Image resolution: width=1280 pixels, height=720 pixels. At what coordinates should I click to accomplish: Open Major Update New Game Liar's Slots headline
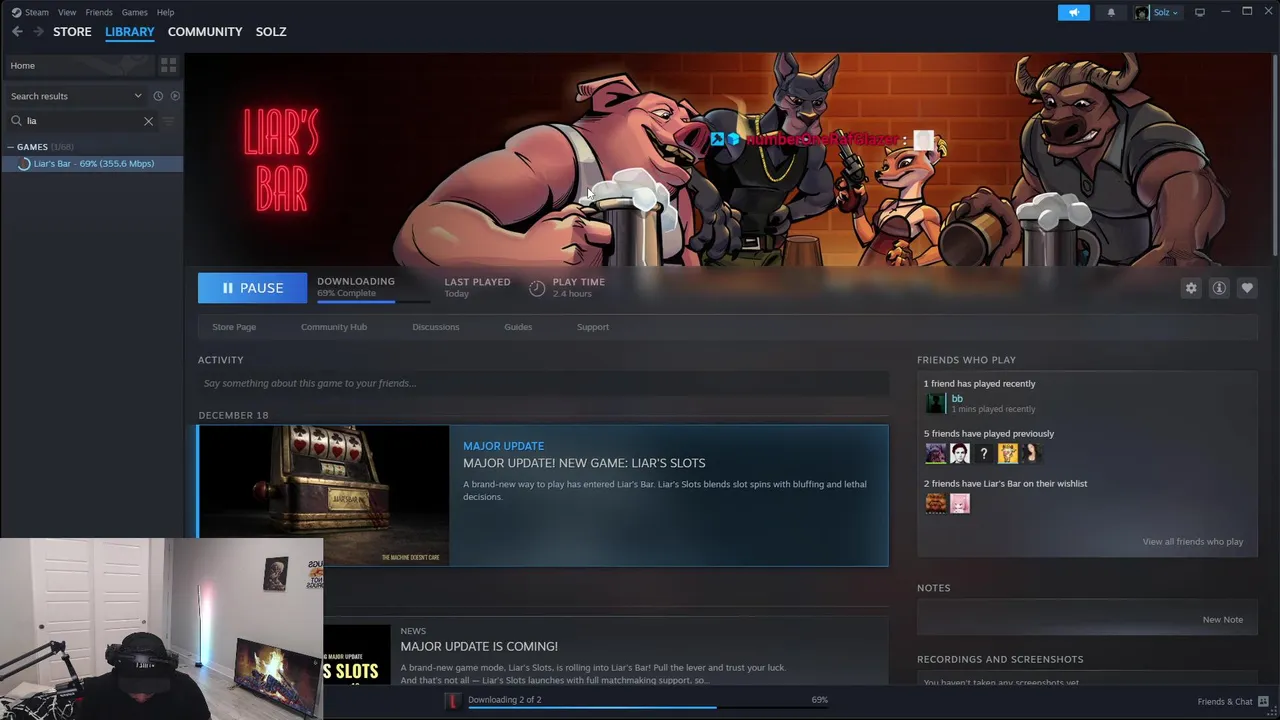point(584,463)
